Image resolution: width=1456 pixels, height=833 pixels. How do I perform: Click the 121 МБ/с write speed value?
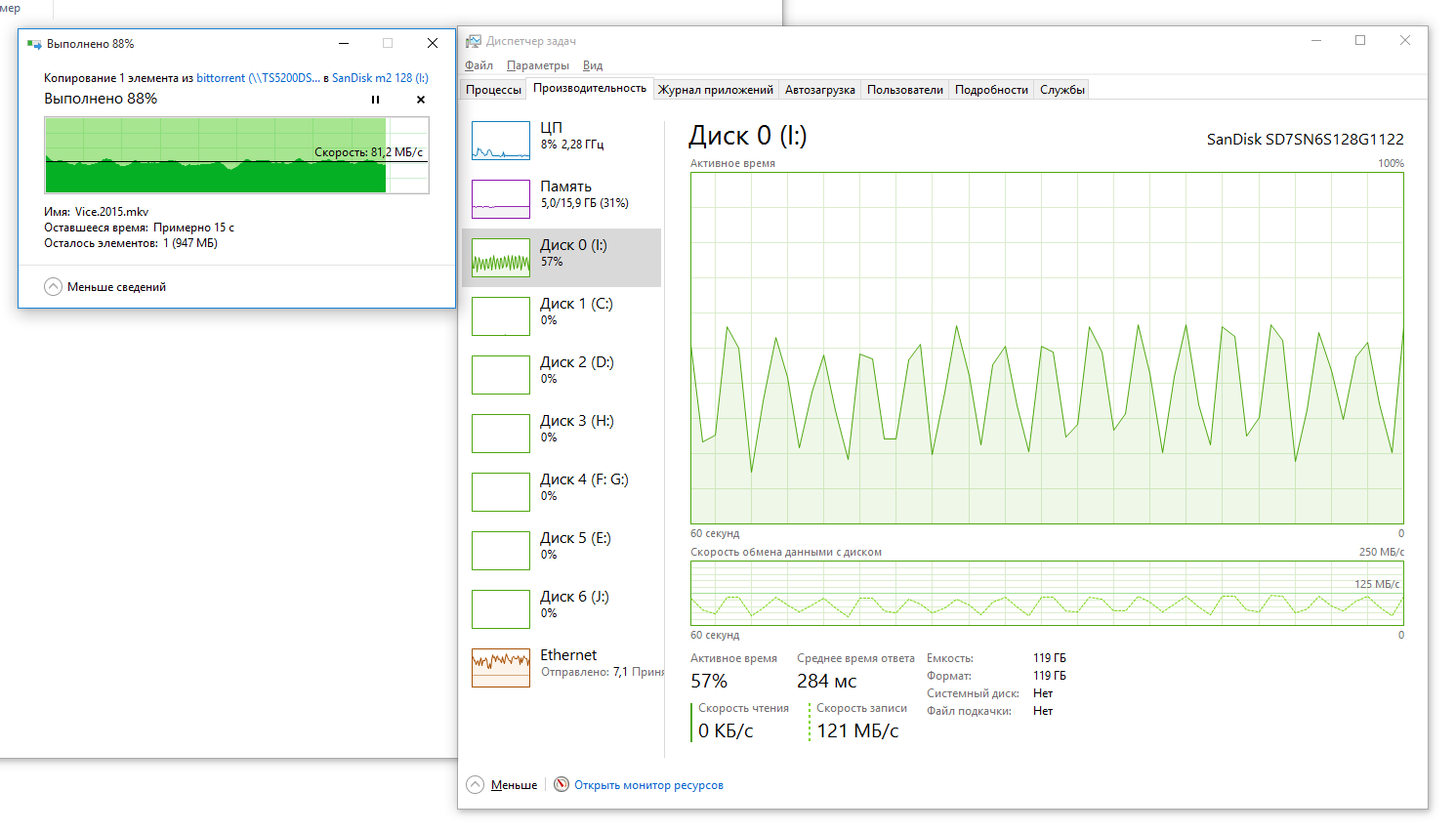(x=857, y=731)
